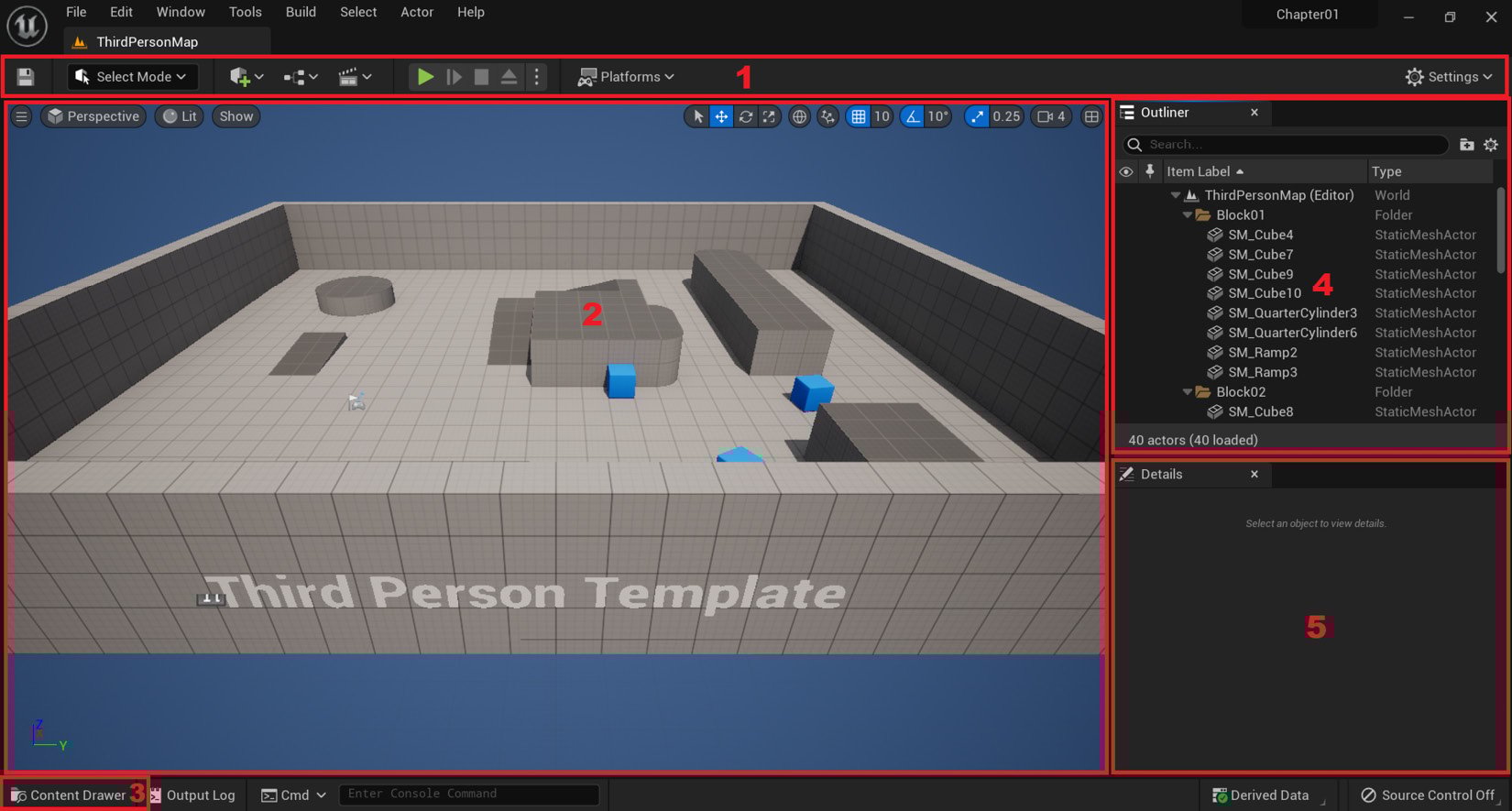
Task: Open the grid snap value 10 menu
Action: [x=882, y=116]
